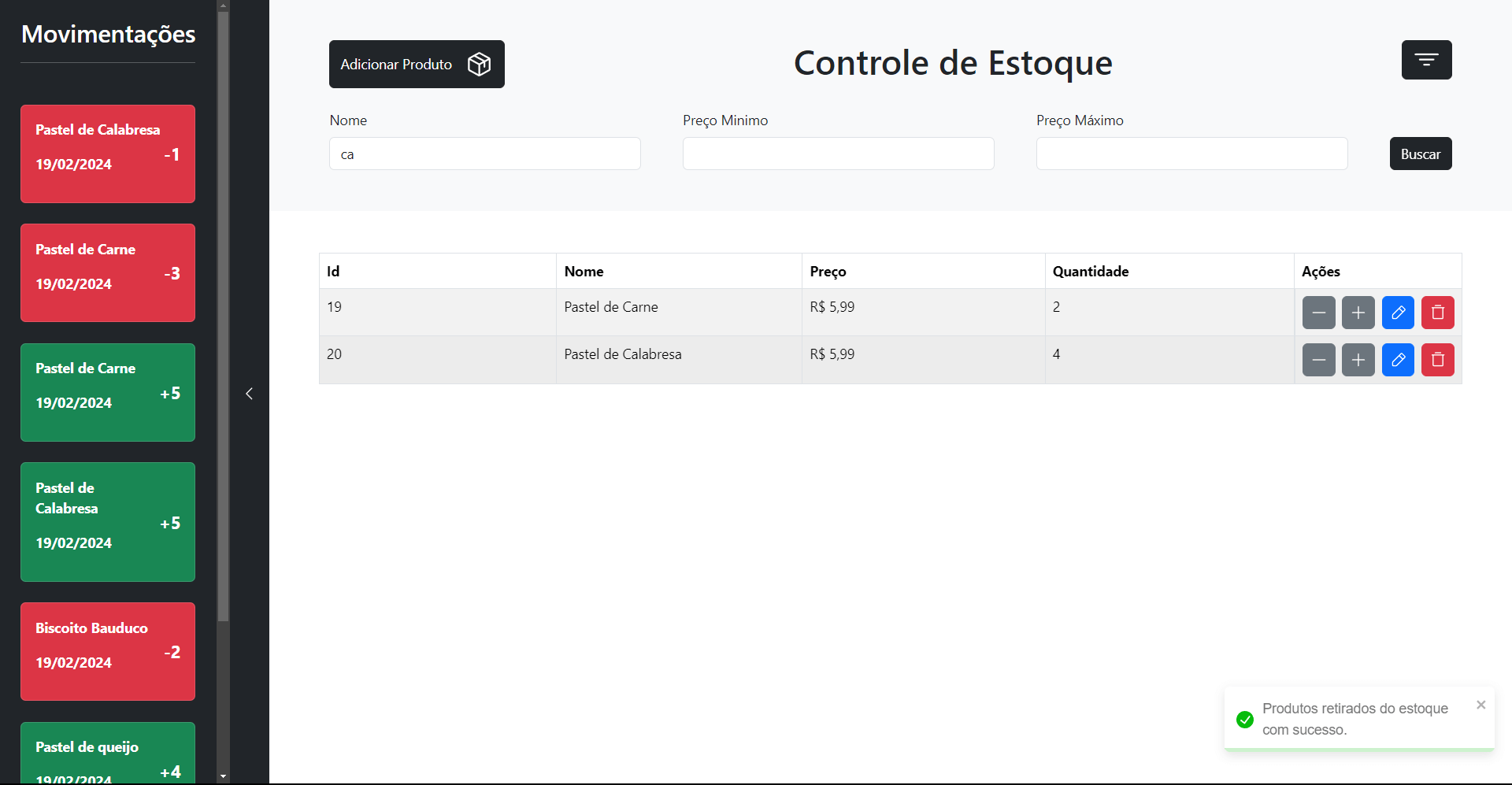Decrease stock for Pastel de Calabresa row
Screen dimensions: 1512x785
click(1318, 360)
